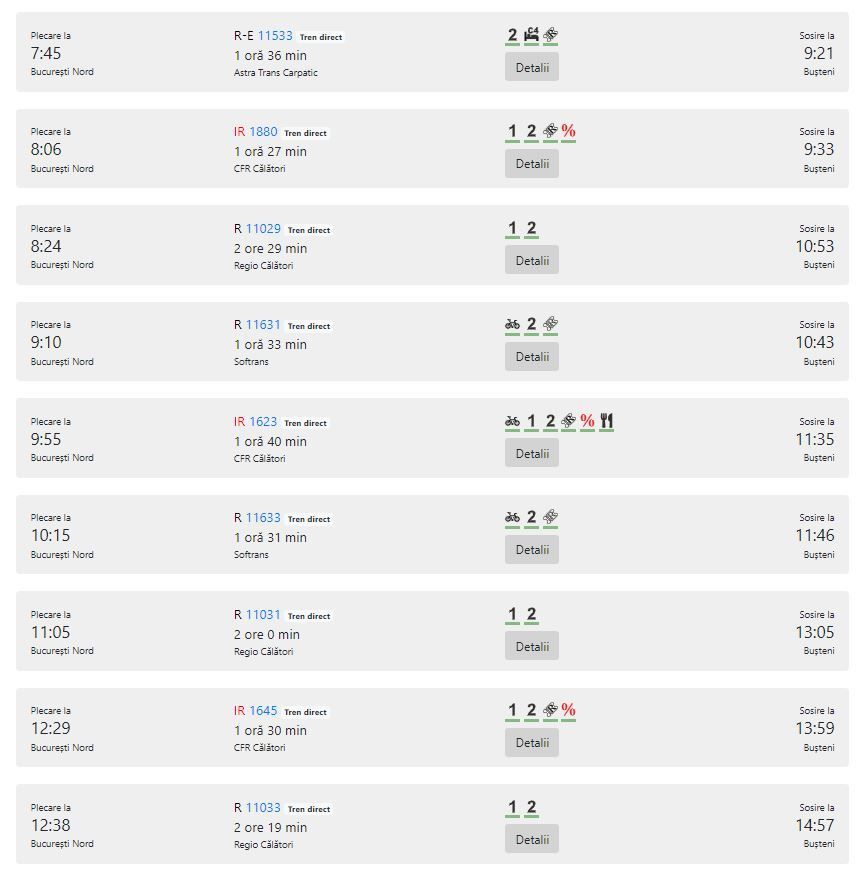Click the first class icon for R 11029
This screenshot has height=875, width=865.
(512, 228)
